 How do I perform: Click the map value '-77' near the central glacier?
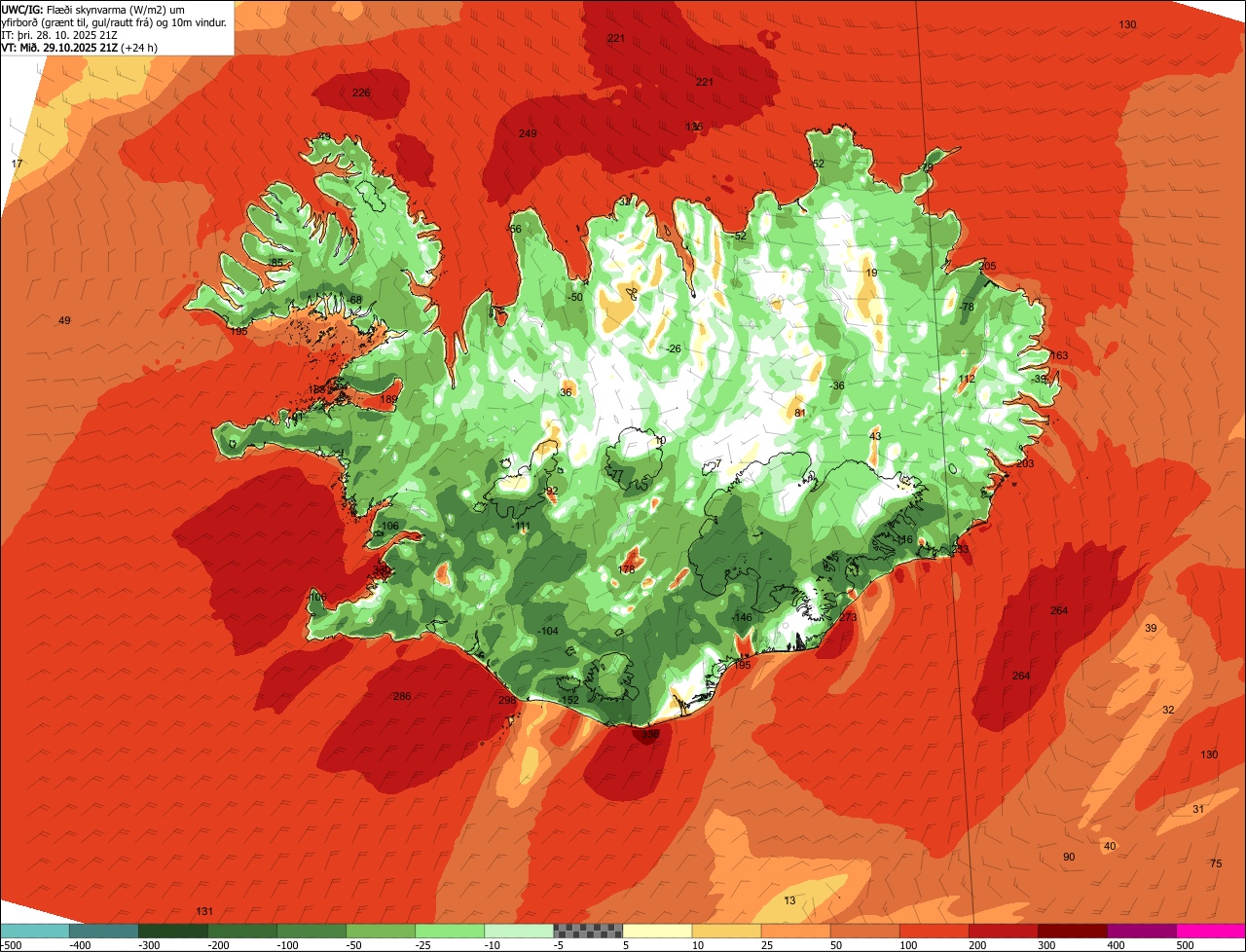615,474
